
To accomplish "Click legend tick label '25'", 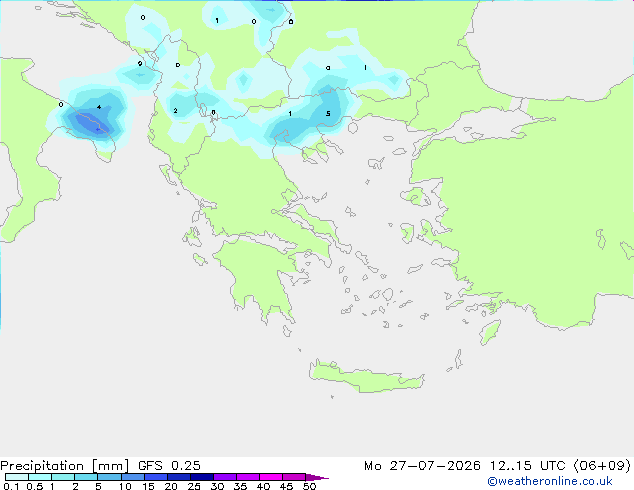I will (x=194, y=486).
